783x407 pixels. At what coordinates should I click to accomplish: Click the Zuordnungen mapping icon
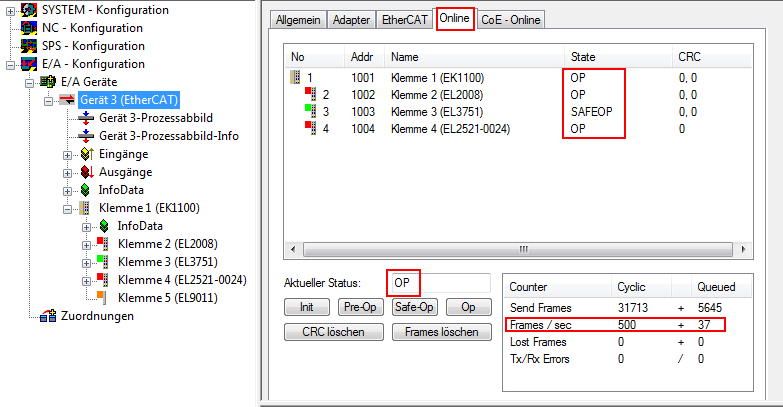47,316
